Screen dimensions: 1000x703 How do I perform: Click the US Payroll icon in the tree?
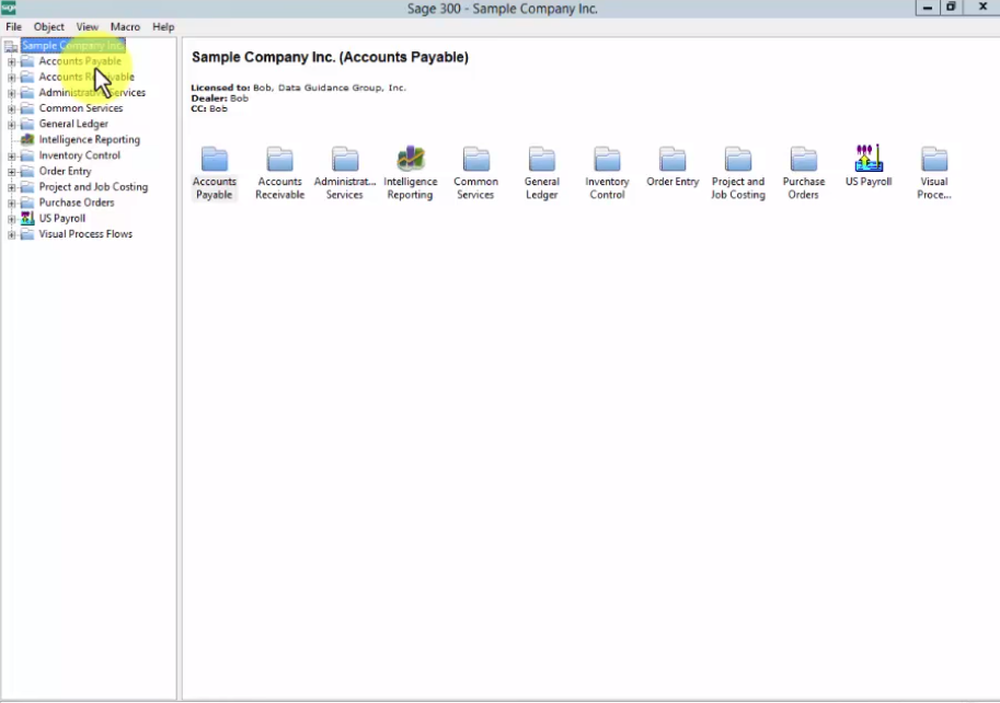[x=27, y=218]
